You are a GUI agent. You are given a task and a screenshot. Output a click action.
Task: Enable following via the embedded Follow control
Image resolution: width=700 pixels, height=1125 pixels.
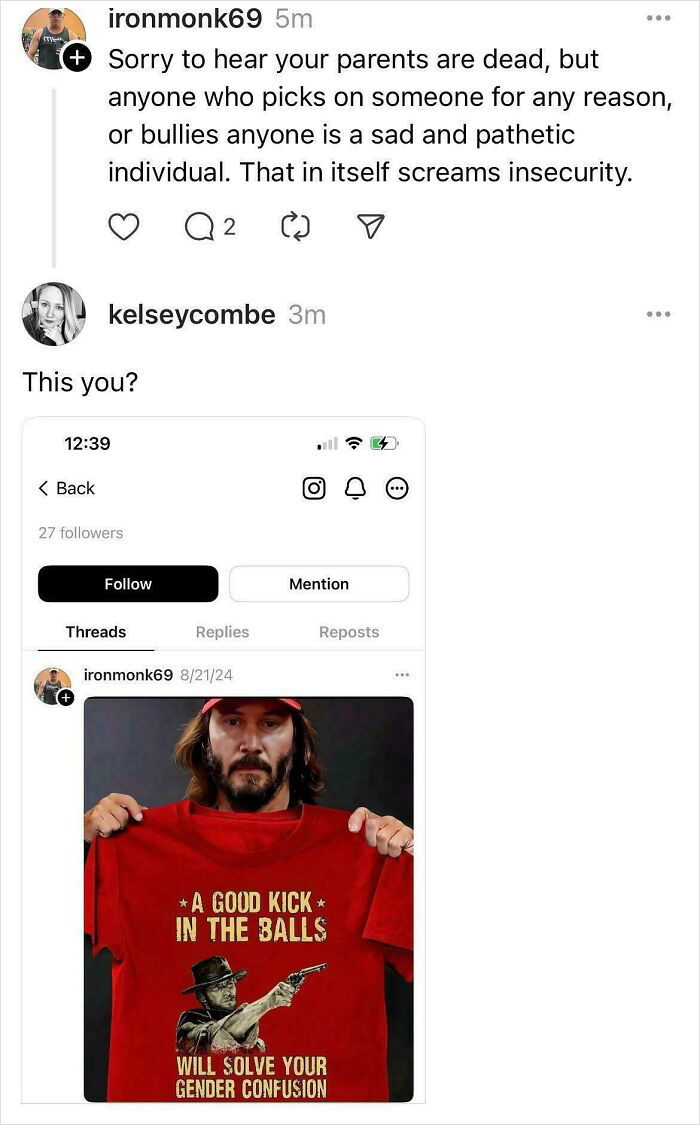coord(127,583)
